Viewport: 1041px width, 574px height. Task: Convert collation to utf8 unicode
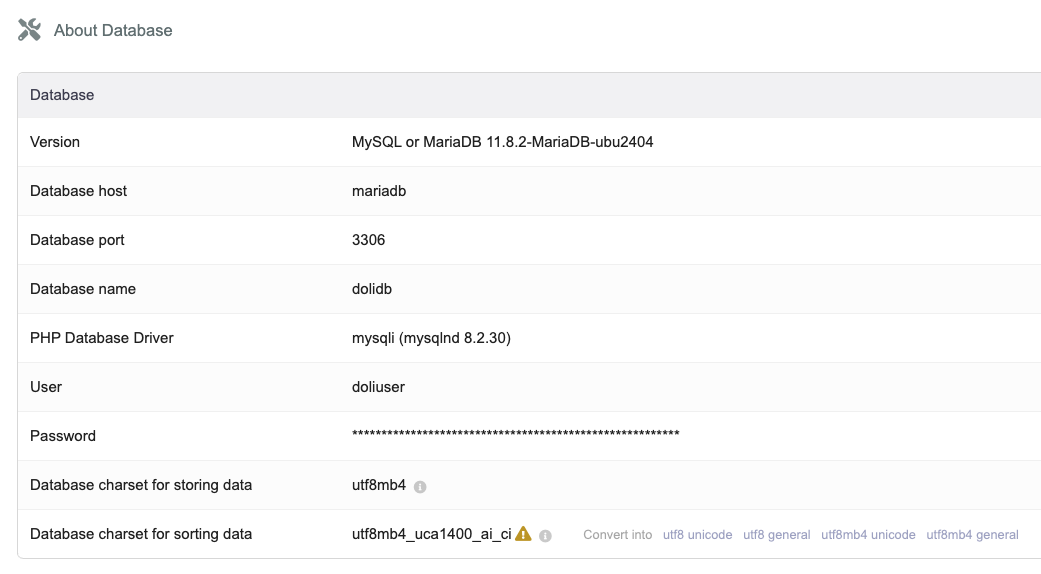(697, 535)
